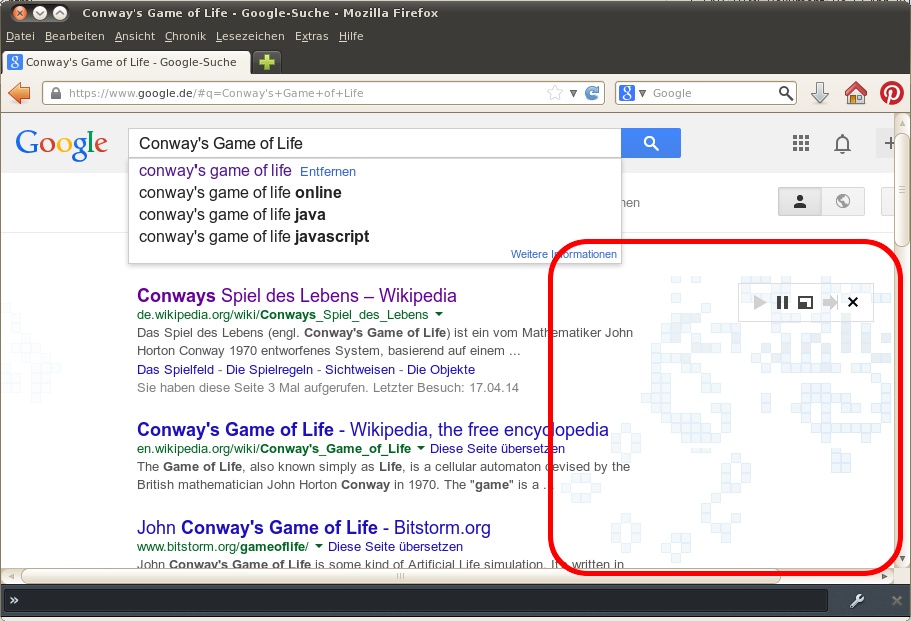Click the vertical page scrollbar
This screenshot has height=621, width=911.
pyautogui.click(x=902, y=188)
